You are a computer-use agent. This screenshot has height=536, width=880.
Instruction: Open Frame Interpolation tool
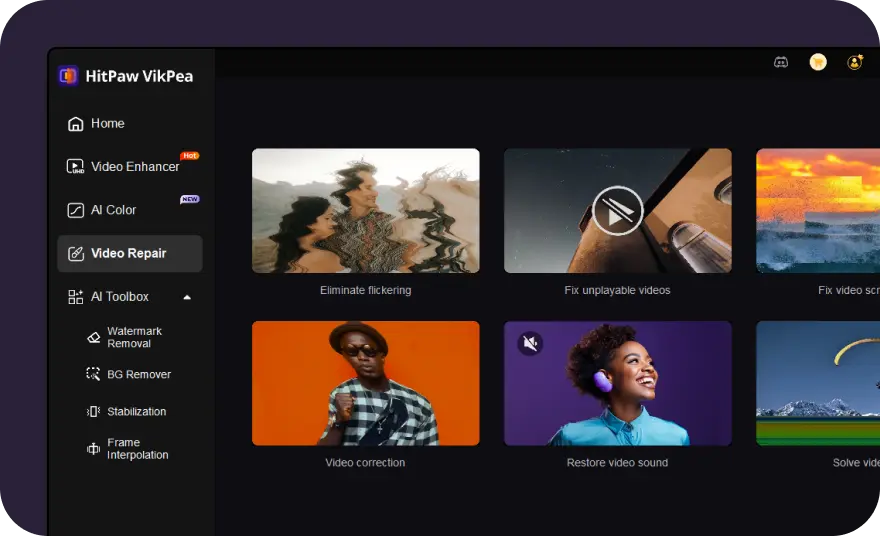pos(138,448)
